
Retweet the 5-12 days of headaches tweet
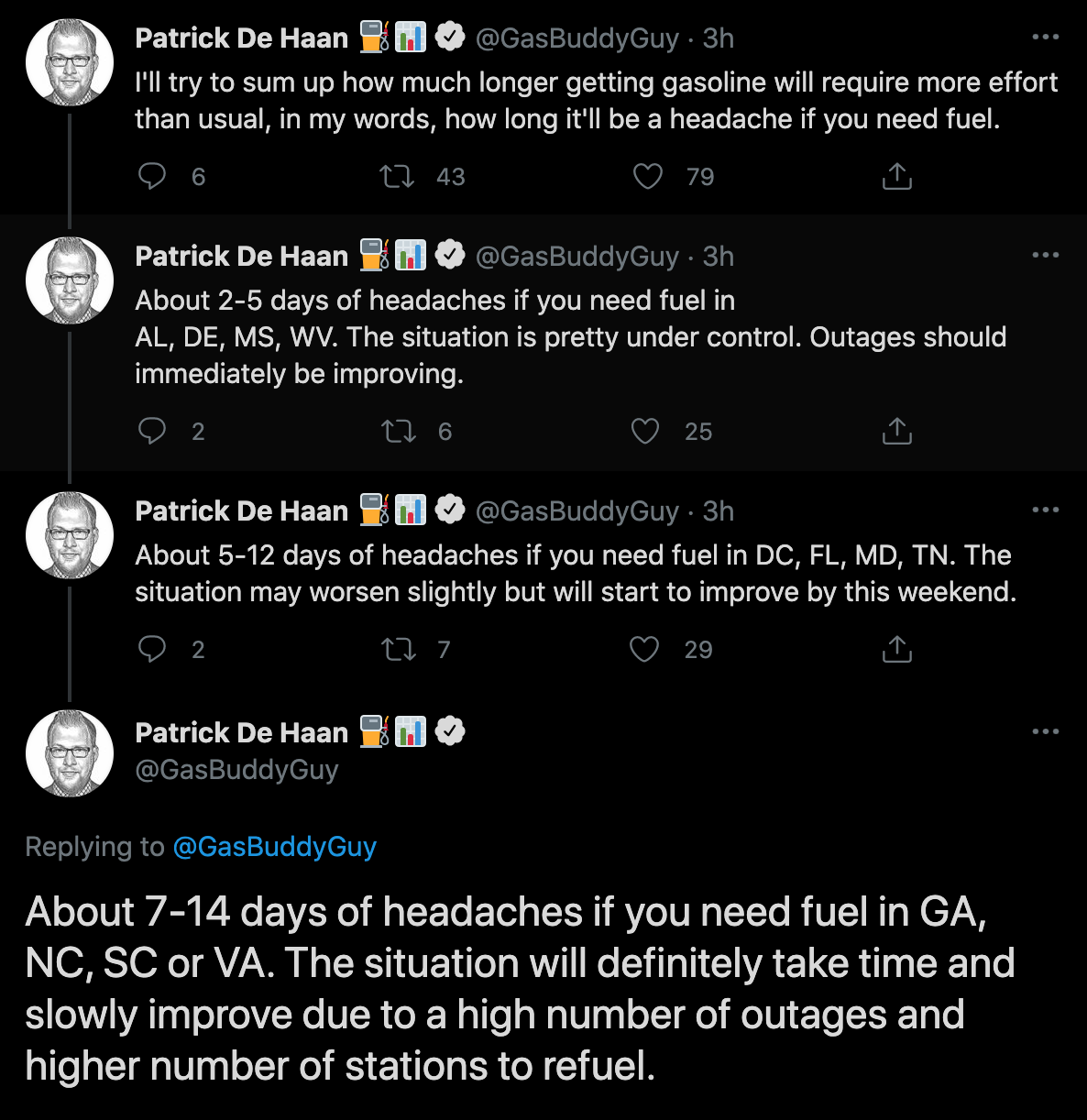[398, 649]
